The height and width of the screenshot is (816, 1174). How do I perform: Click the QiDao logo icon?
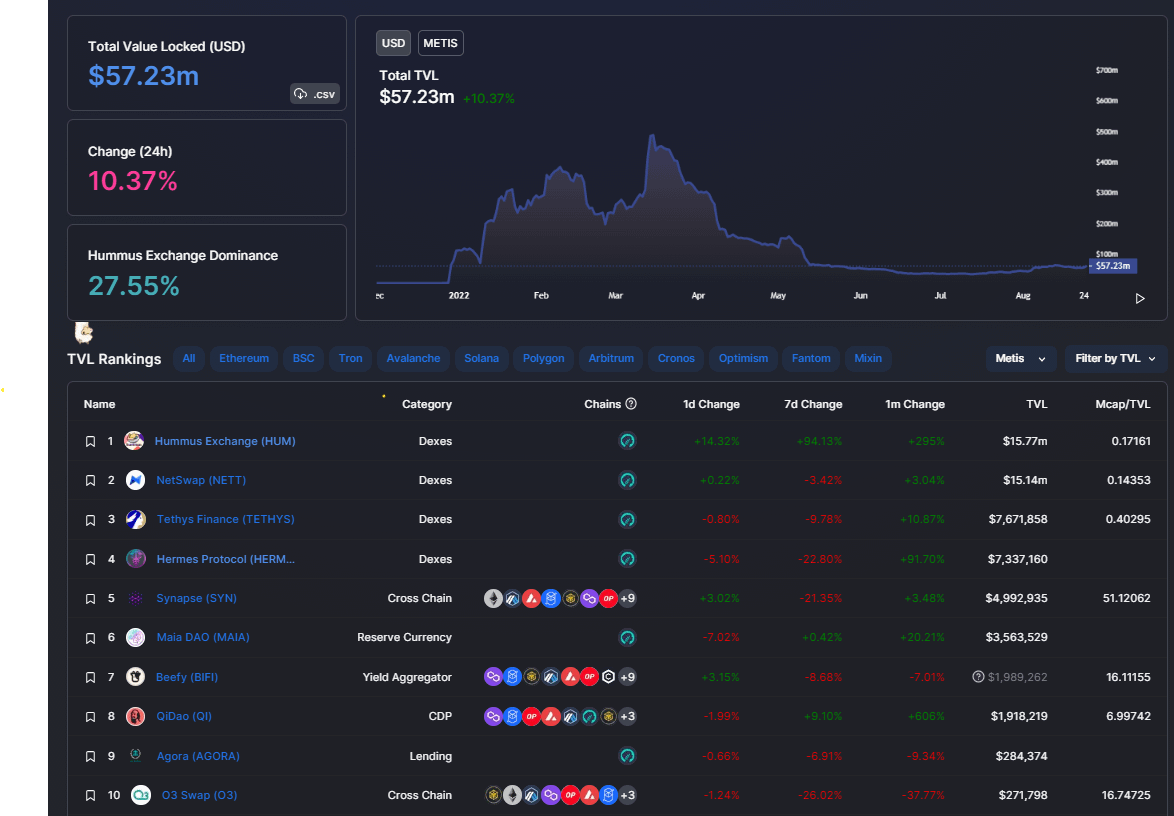[x=135, y=716]
